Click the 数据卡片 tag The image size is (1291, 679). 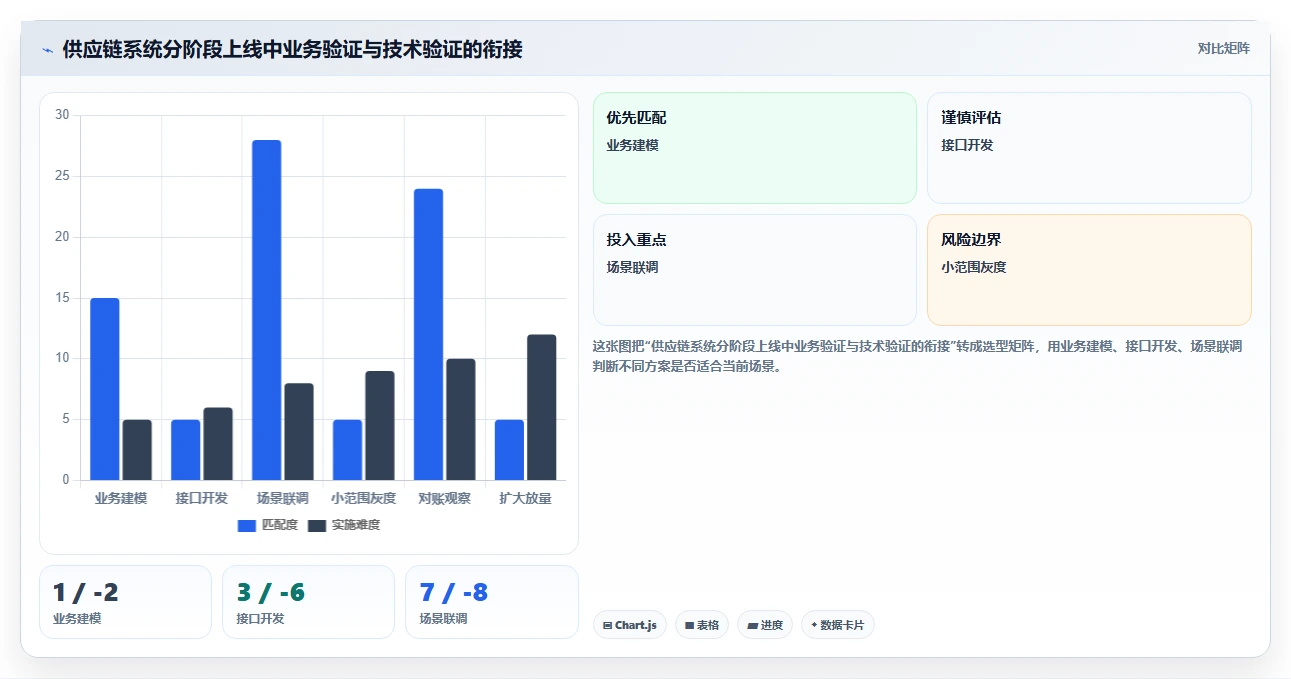(837, 625)
